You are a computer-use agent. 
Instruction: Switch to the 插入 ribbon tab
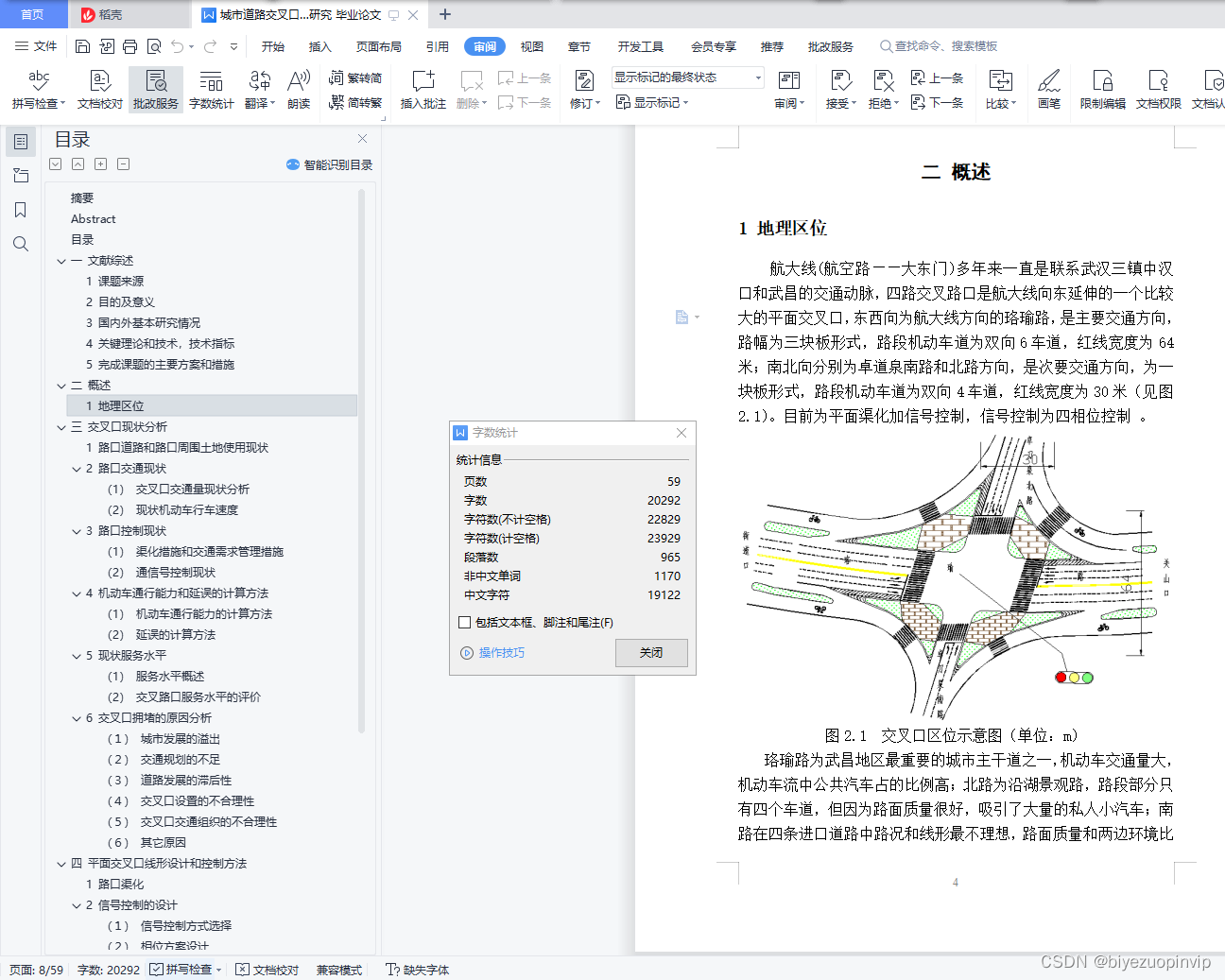tap(320, 46)
